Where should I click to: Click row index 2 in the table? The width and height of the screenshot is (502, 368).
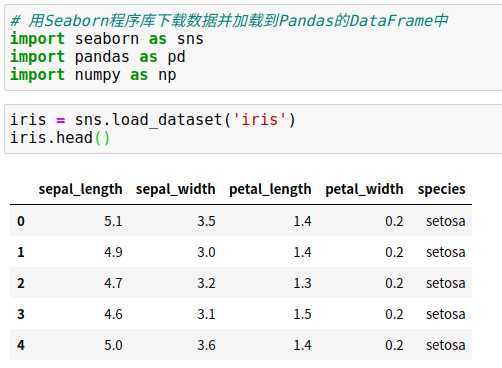21,283
